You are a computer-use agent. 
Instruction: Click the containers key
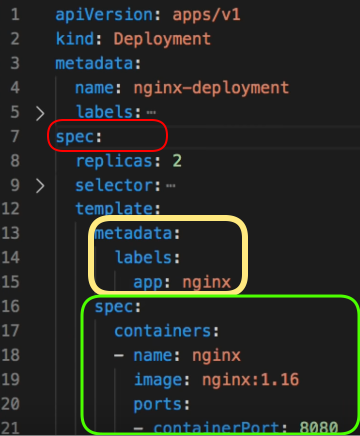(163, 331)
